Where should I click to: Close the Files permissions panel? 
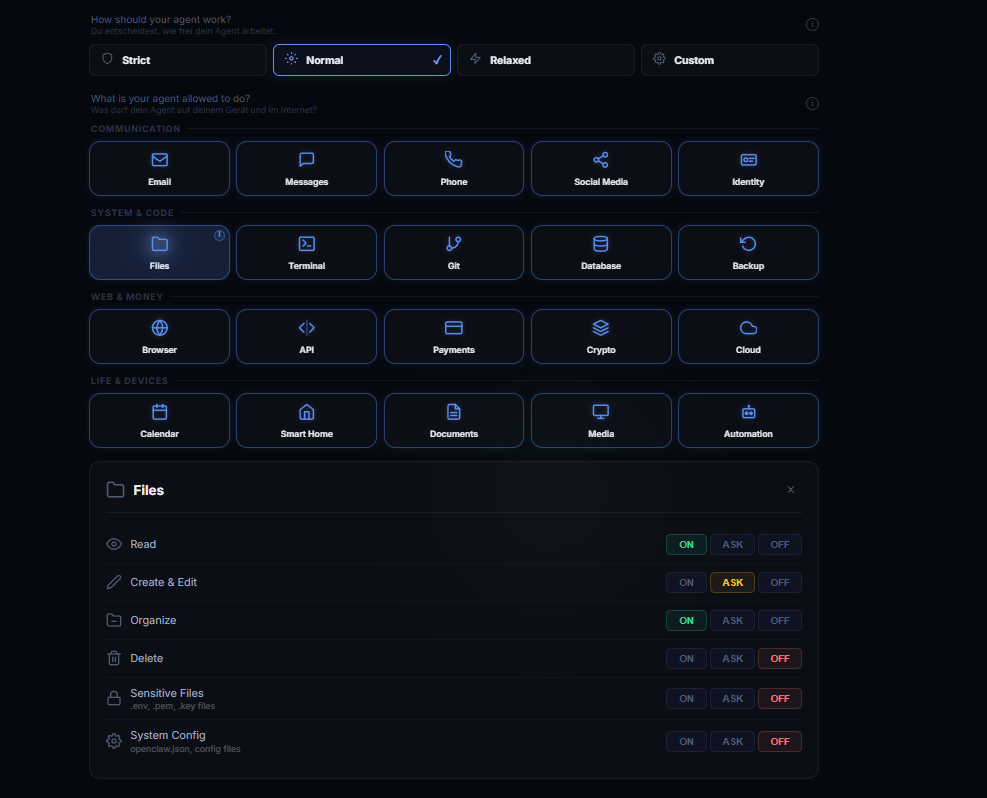(x=790, y=489)
